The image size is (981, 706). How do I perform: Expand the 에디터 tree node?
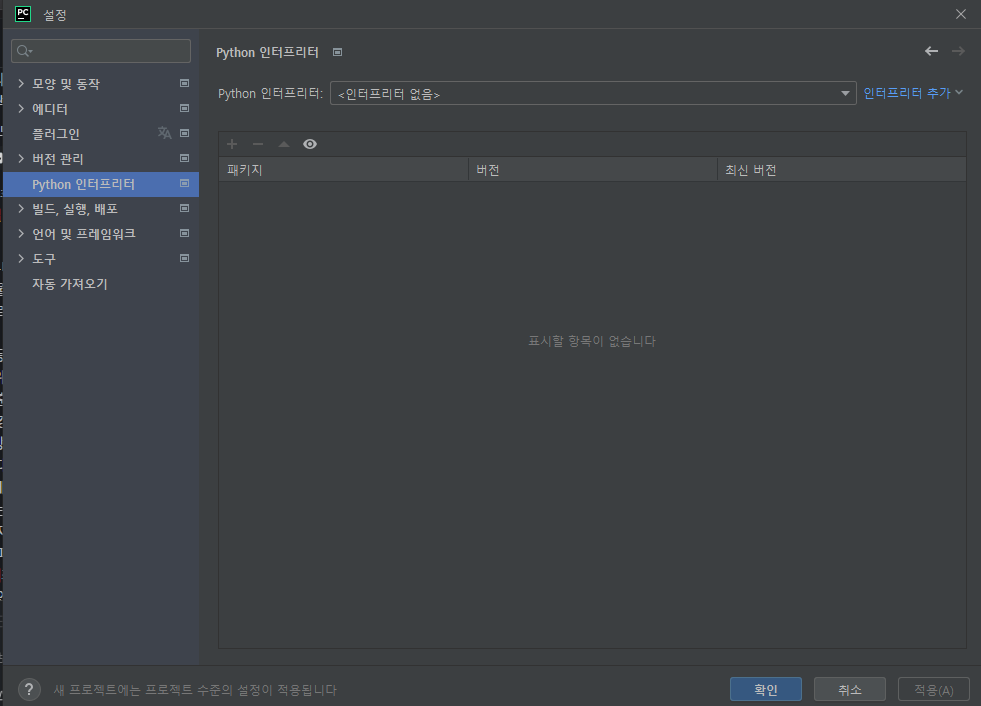(x=21, y=108)
